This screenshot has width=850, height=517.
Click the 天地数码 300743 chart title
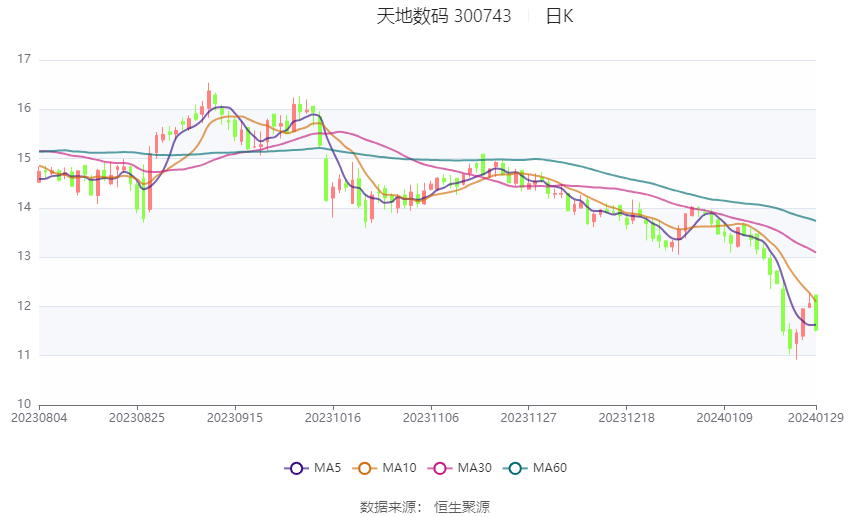443,16
